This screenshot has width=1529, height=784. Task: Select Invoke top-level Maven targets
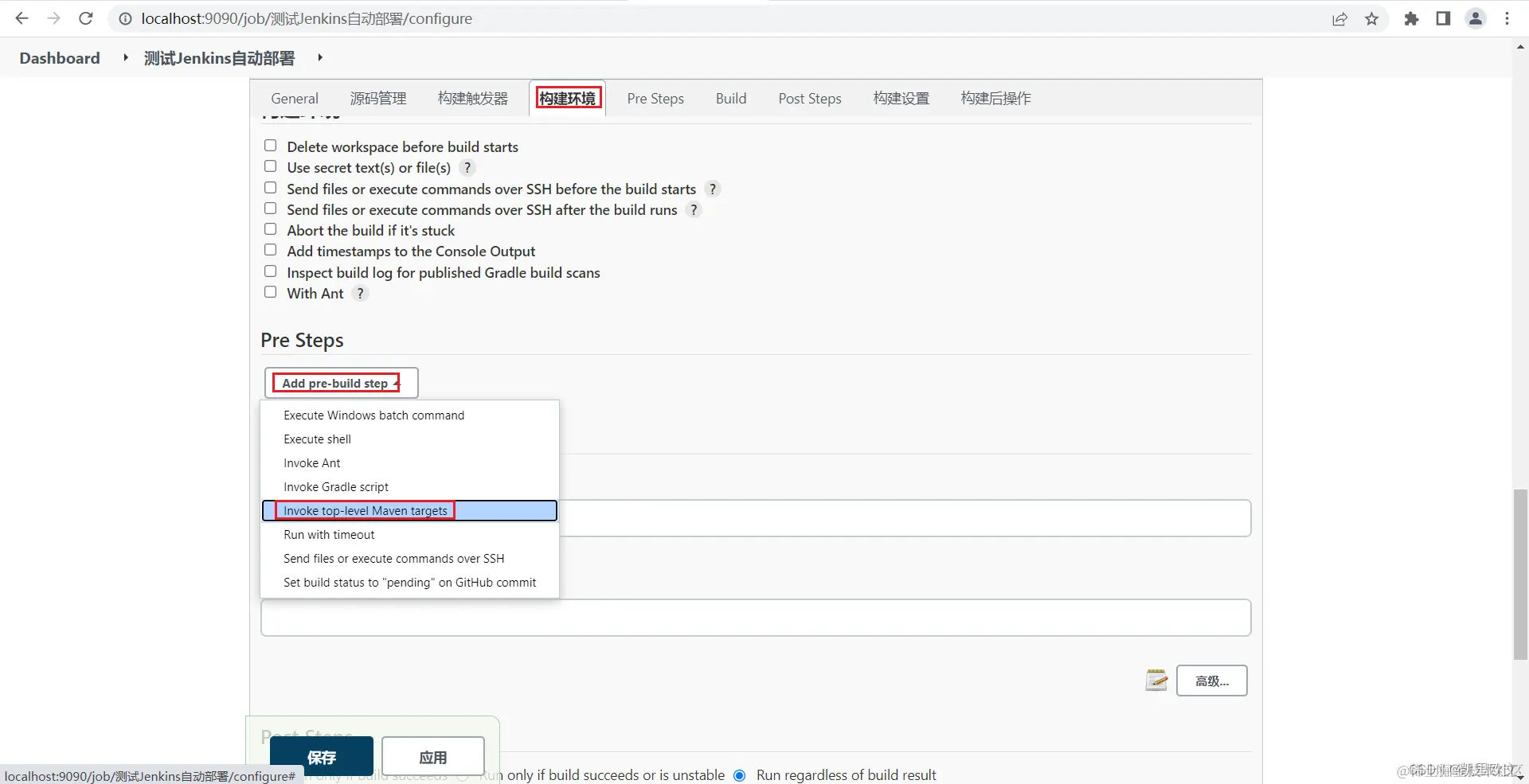(x=409, y=511)
